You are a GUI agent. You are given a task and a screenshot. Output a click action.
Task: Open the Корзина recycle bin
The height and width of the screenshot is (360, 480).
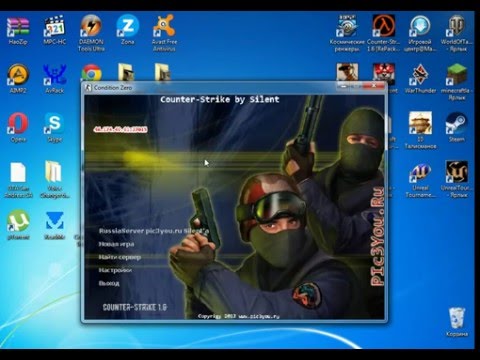coord(456,322)
